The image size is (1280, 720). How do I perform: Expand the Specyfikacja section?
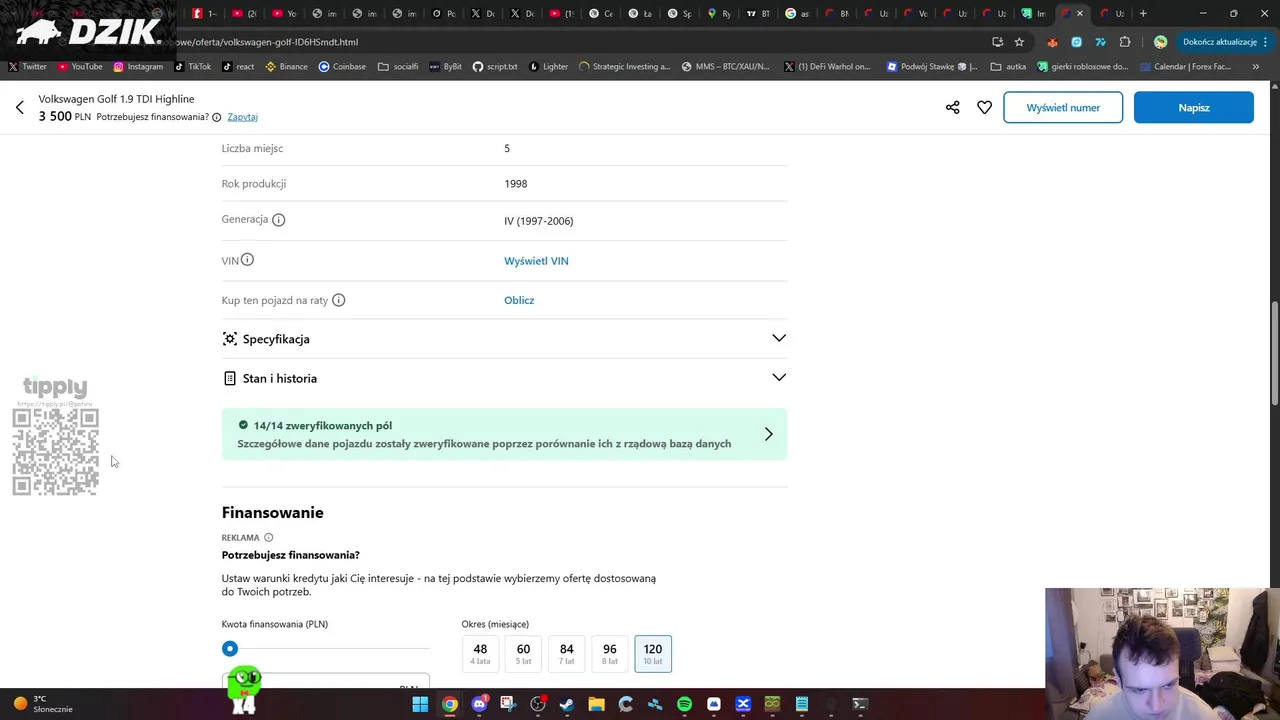click(x=504, y=339)
